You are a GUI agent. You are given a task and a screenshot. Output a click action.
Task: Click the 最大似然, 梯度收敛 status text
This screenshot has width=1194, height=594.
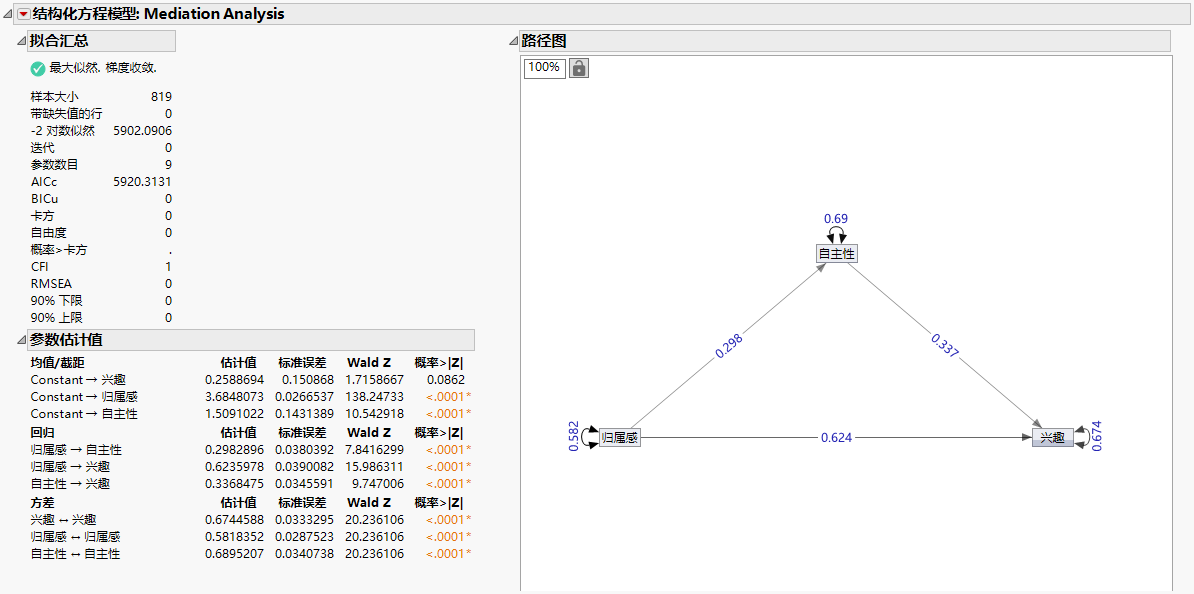[x=104, y=69]
